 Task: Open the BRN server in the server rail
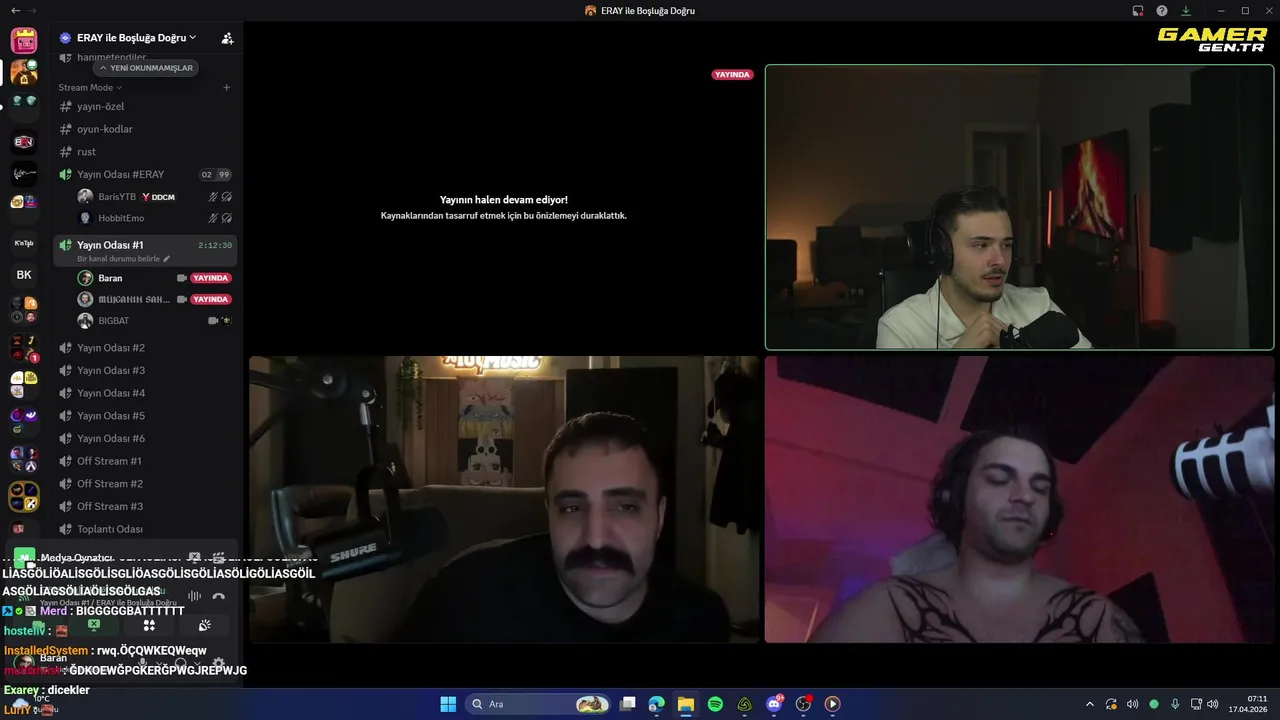tap(24, 142)
